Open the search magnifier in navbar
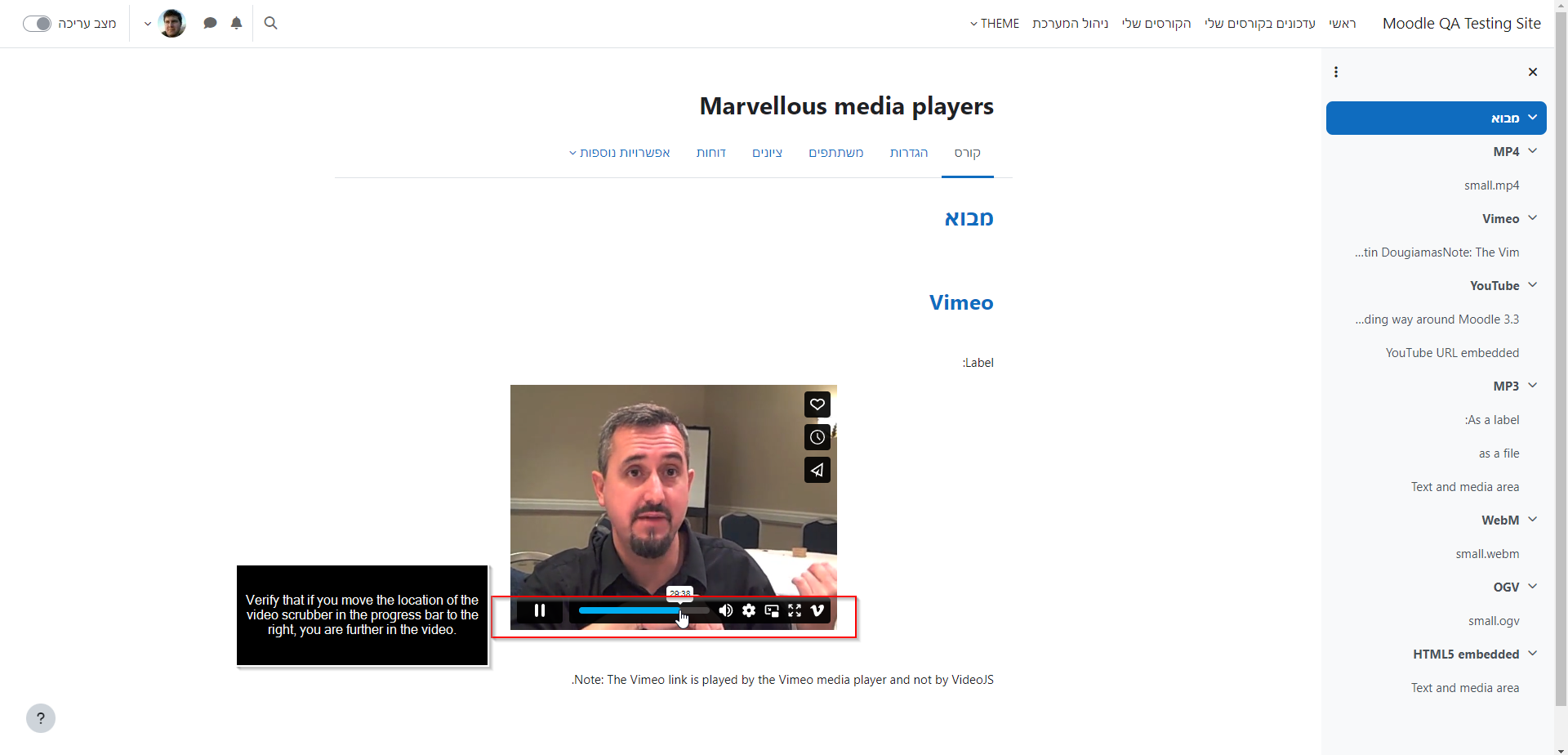The height and width of the screenshot is (755, 1568). click(x=271, y=23)
